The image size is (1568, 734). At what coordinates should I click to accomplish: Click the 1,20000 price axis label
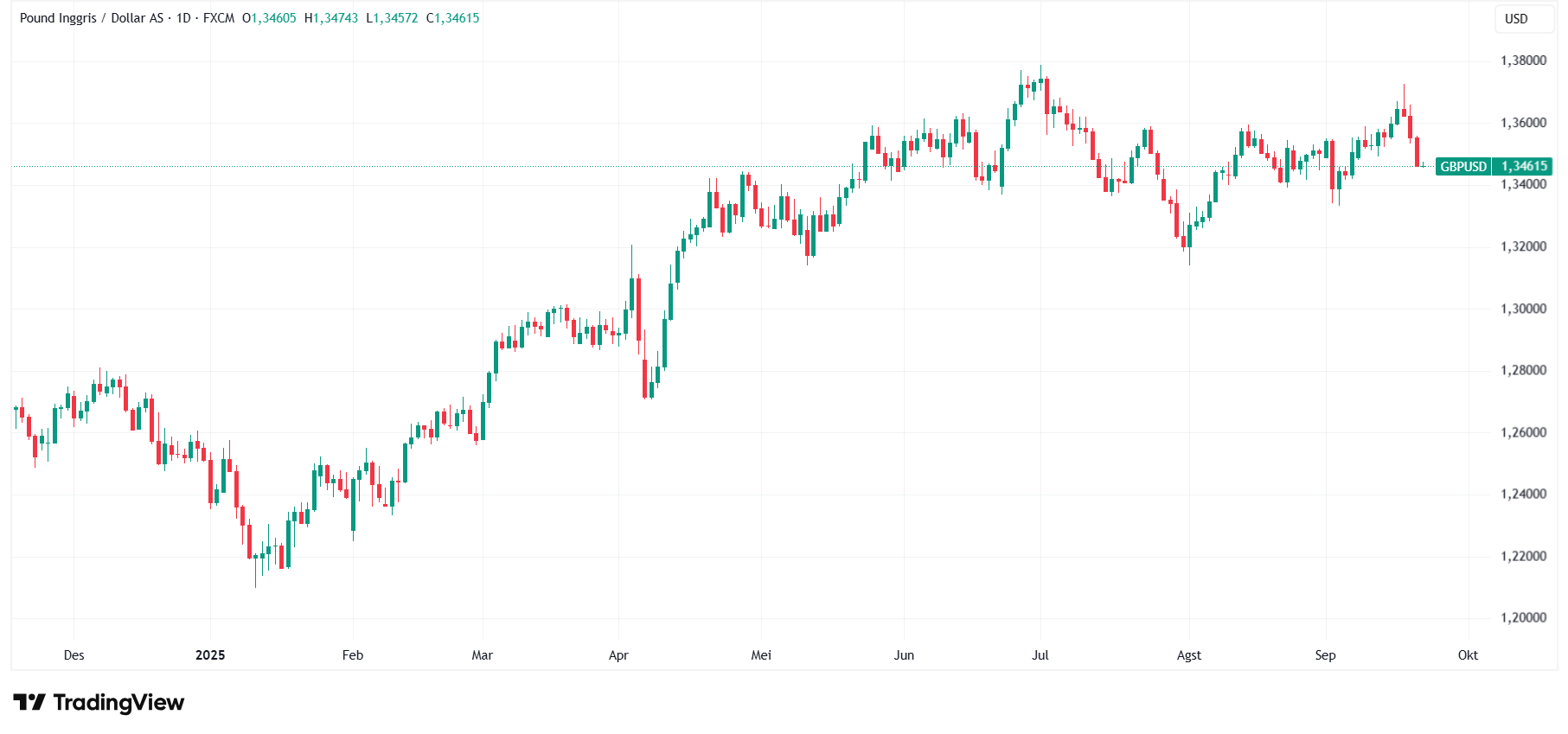coord(1524,617)
